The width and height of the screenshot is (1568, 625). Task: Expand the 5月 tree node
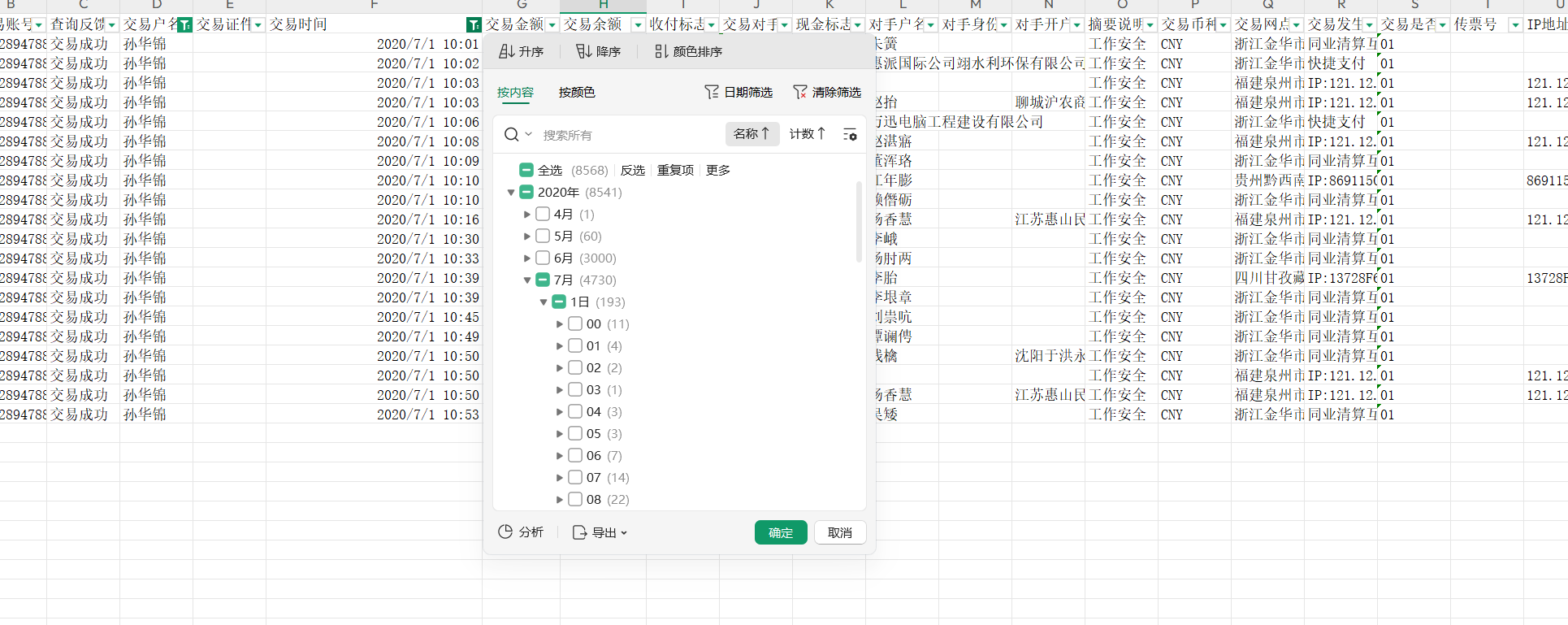527,237
